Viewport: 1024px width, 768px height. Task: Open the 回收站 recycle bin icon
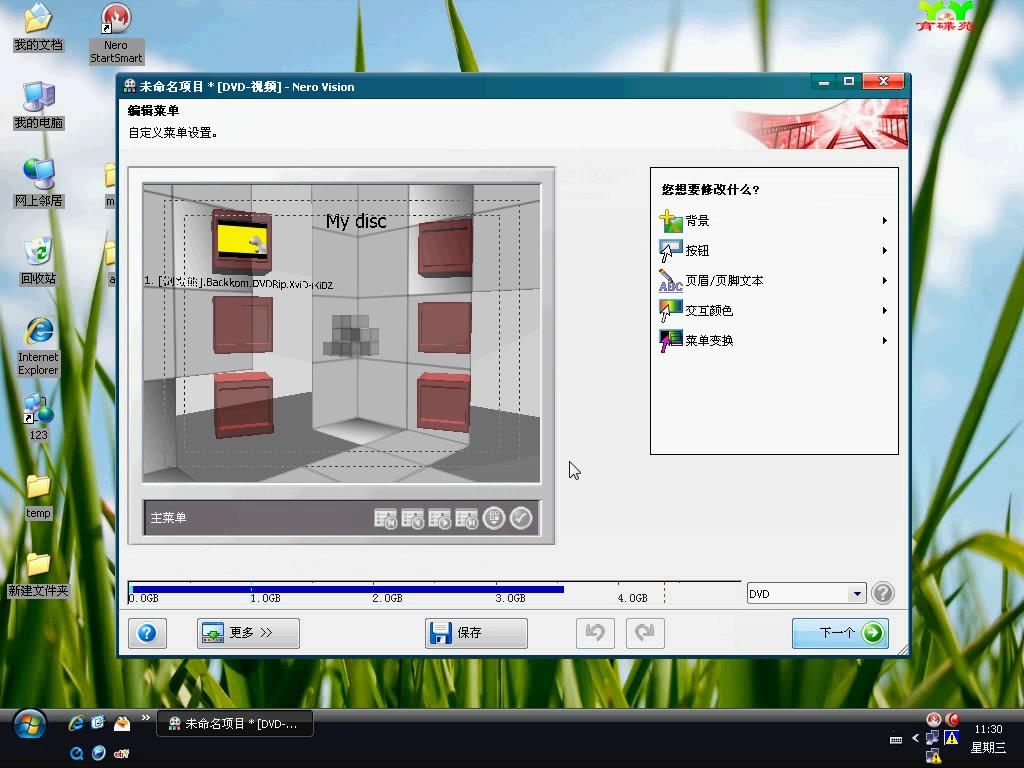click(x=39, y=261)
